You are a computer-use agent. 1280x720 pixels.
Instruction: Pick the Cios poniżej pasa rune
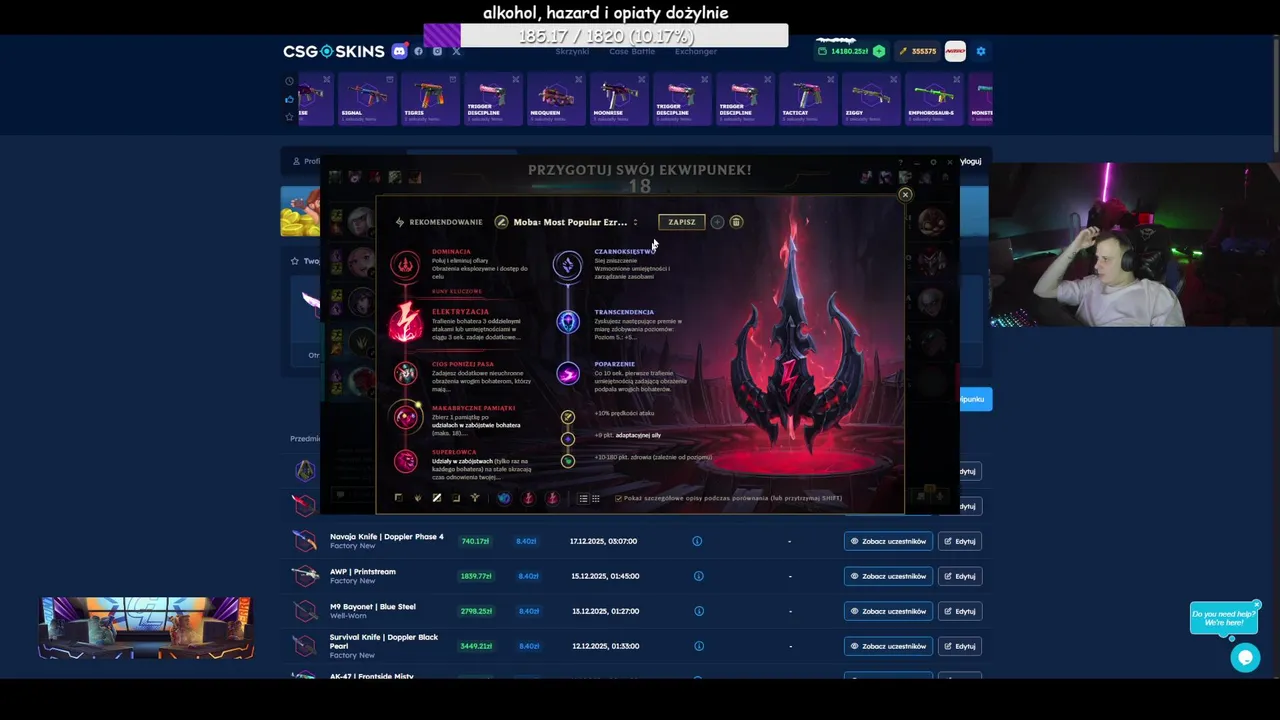405,373
